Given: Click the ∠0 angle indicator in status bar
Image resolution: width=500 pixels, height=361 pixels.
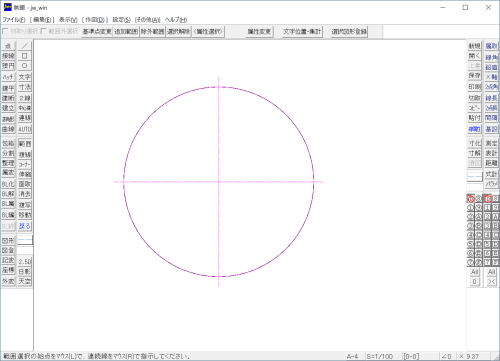Looking at the screenshot, I should point(446,356).
